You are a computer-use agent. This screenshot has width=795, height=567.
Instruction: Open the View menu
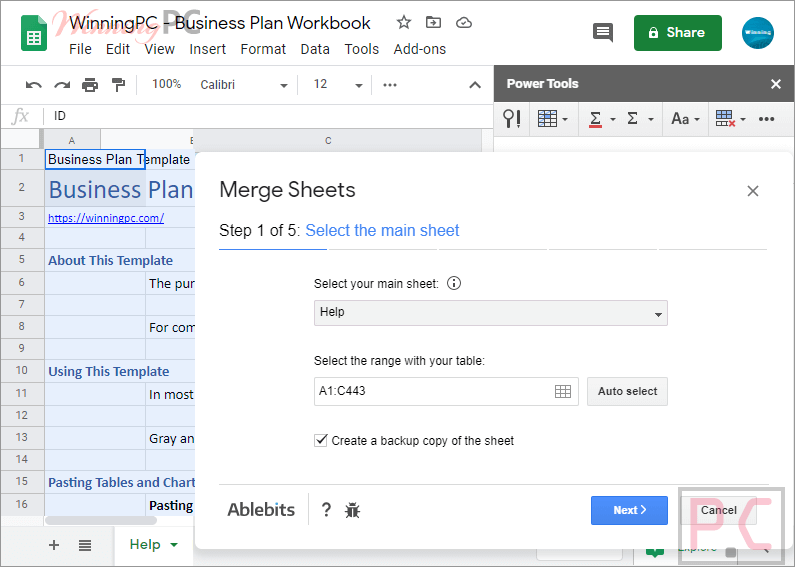[x=159, y=49]
